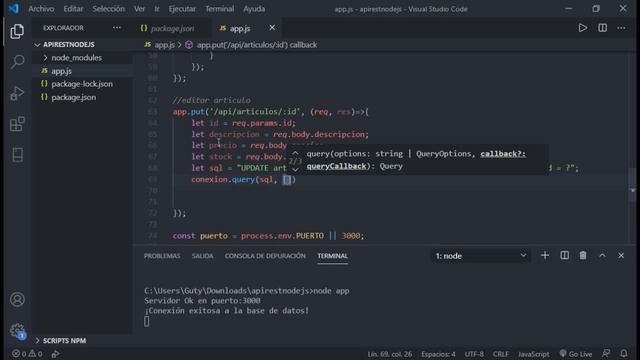Click the Live Share status bar icon
640x360 pixels.
point(56,354)
